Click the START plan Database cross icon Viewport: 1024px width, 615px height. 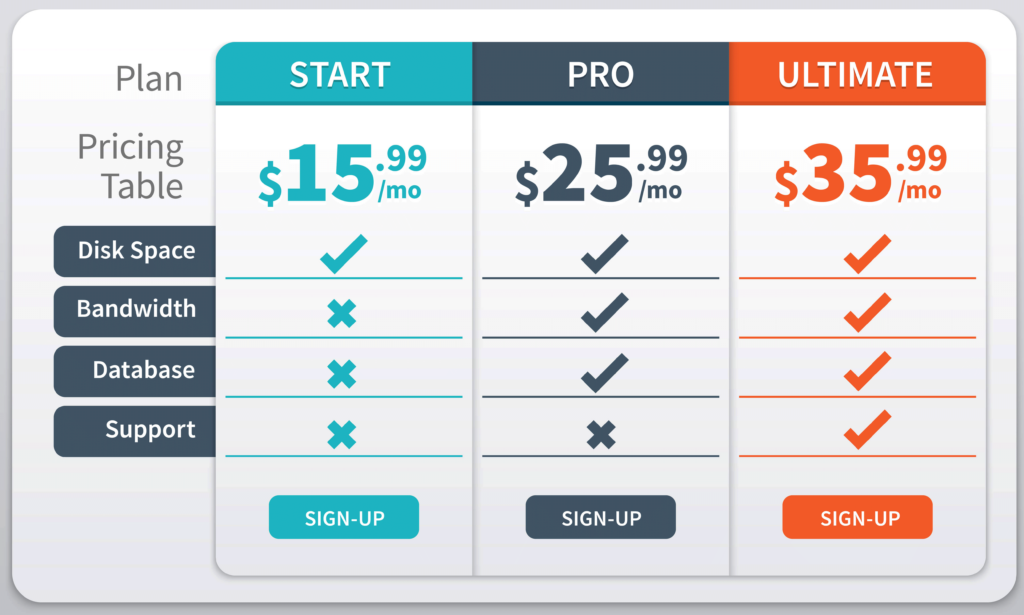(x=342, y=374)
